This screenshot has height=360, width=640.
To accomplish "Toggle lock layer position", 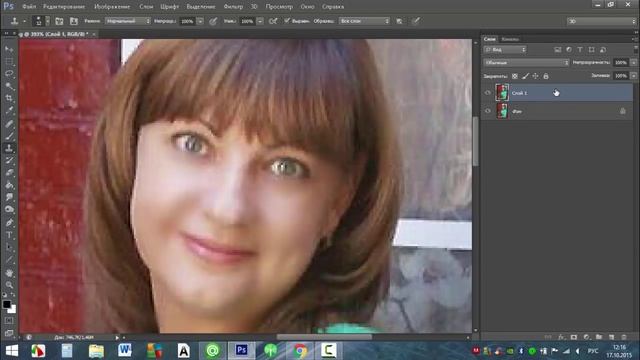I will point(536,76).
